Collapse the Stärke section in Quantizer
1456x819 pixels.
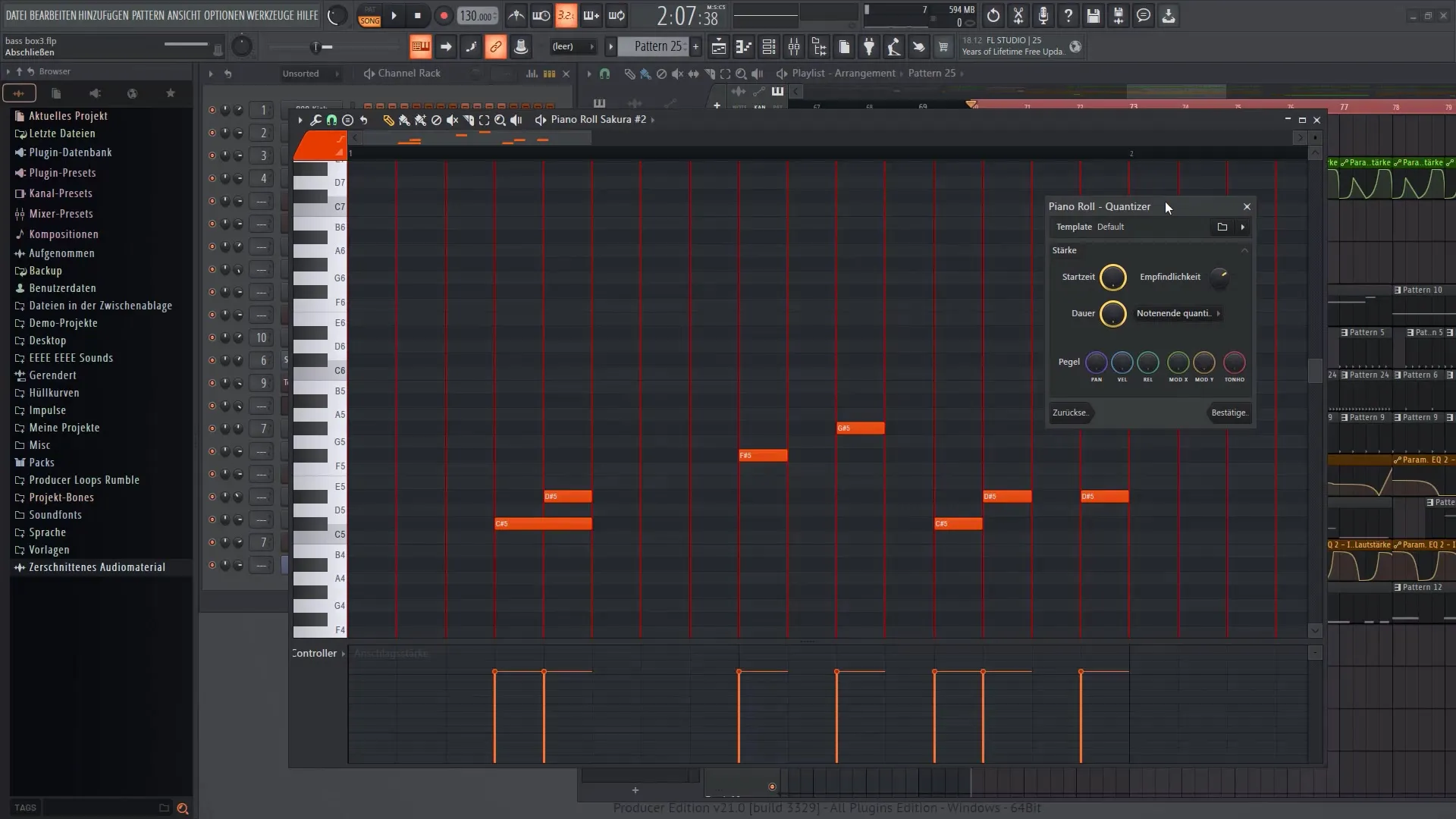coord(1244,250)
